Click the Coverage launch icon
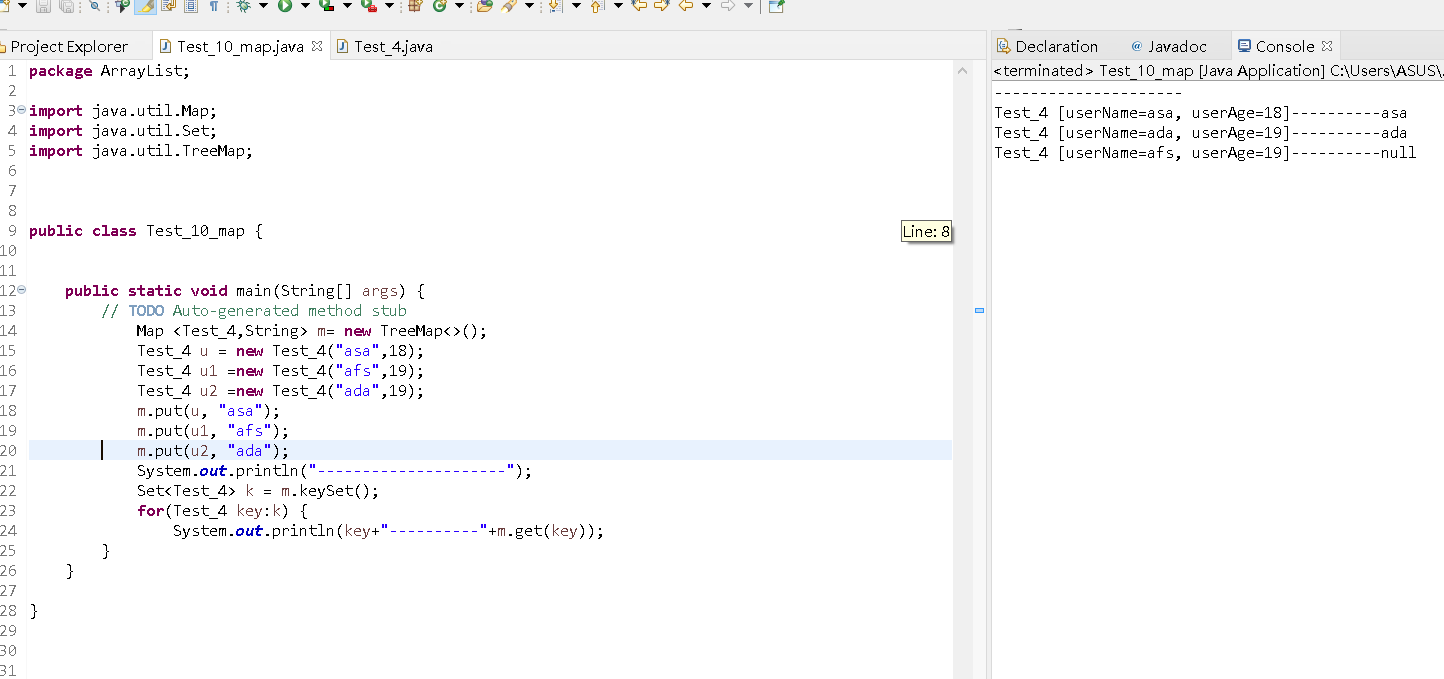1444x679 pixels. pyautogui.click(x=327, y=6)
